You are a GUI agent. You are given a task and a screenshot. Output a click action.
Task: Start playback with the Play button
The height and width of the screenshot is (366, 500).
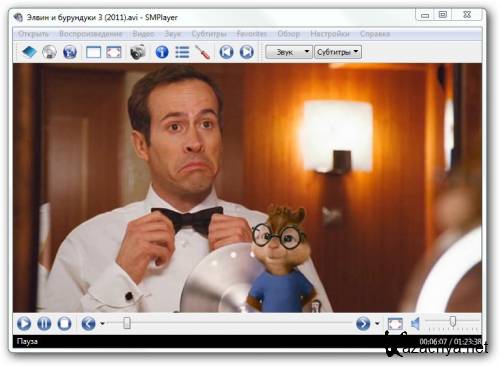click(x=24, y=324)
